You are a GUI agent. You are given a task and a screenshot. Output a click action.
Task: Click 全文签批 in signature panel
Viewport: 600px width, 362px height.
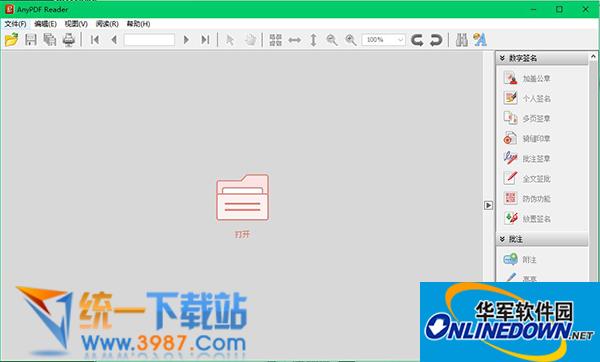(x=527, y=178)
